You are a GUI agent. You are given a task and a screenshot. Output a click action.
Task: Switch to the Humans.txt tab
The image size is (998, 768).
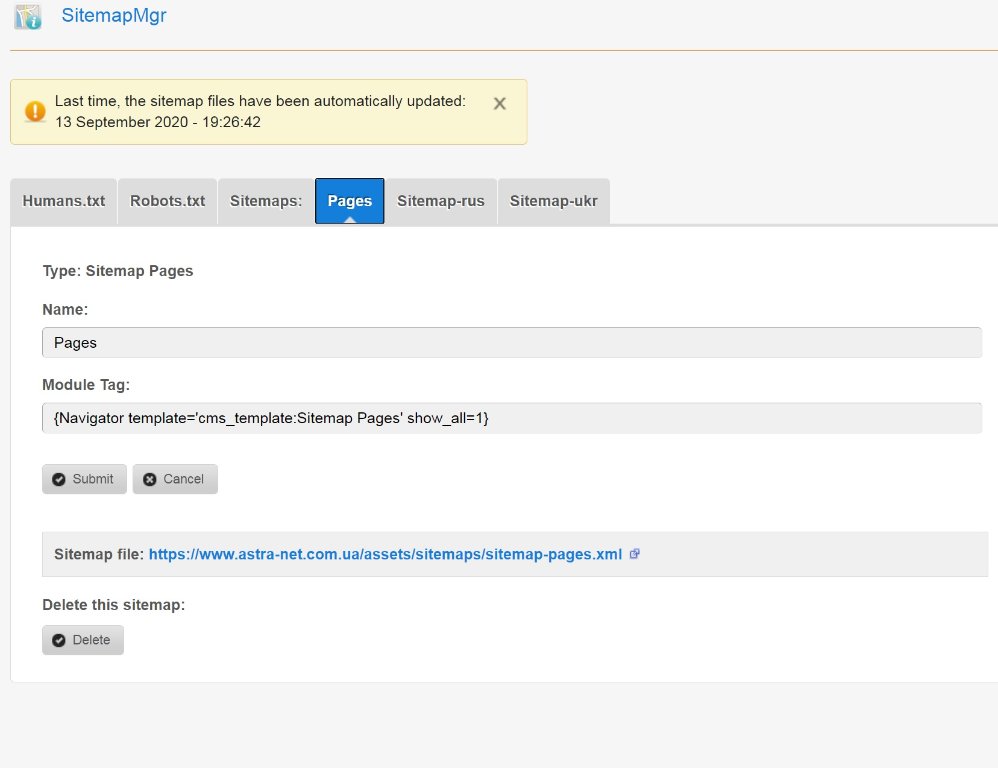(x=64, y=201)
